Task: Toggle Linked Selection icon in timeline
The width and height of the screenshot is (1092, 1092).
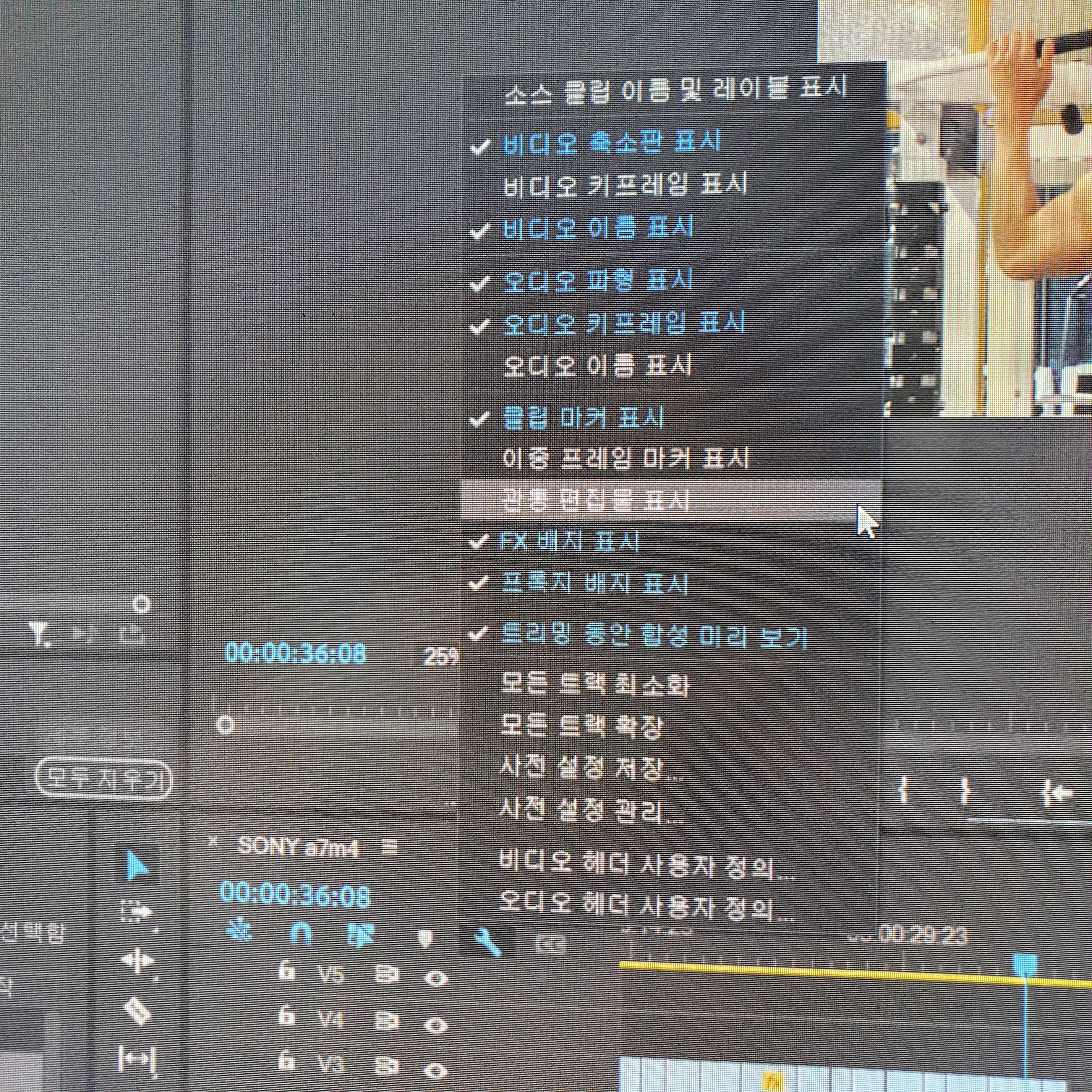Action: [361, 935]
